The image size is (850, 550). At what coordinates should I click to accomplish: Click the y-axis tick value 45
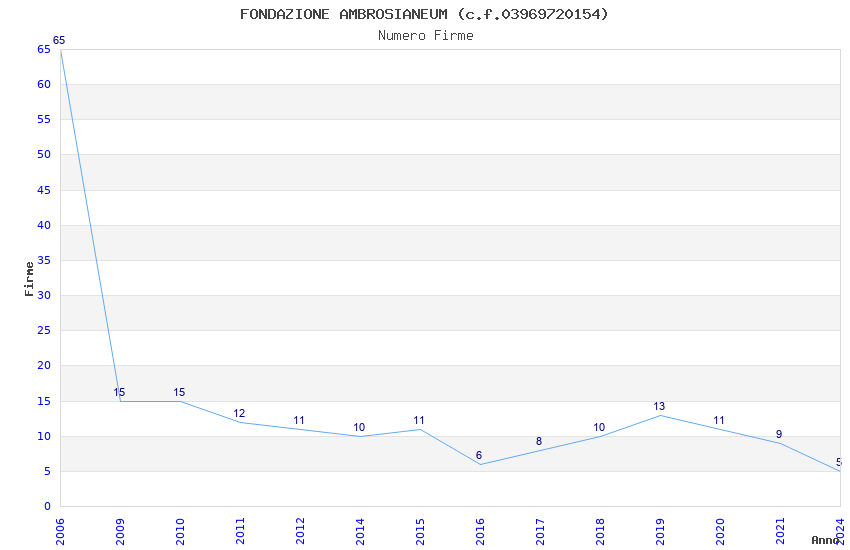[44, 190]
